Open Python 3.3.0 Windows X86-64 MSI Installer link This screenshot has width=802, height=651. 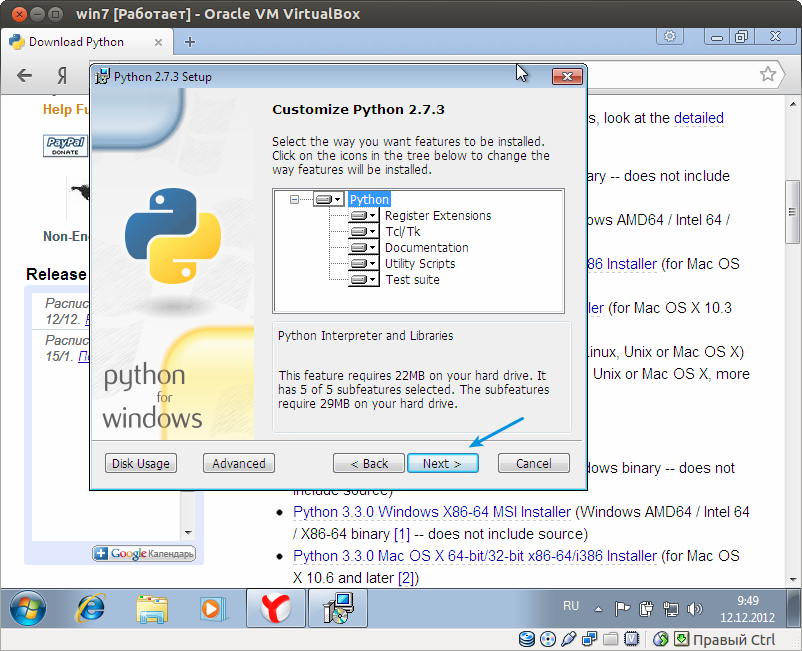(x=432, y=512)
